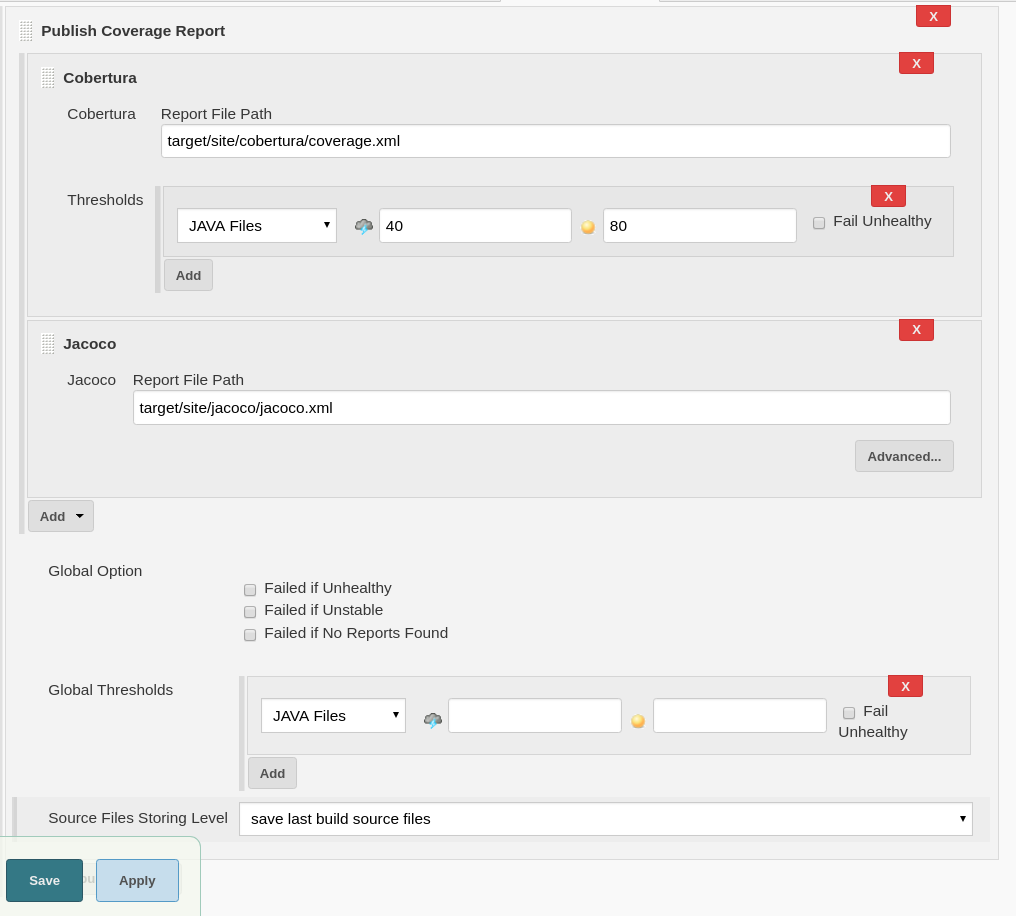The width and height of the screenshot is (1016, 916).
Task: Save the job configuration
Action: pos(45,880)
